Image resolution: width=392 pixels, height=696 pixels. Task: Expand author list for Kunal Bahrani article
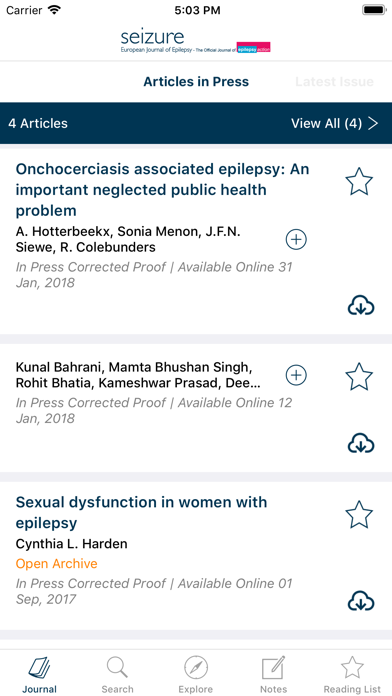click(296, 376)
